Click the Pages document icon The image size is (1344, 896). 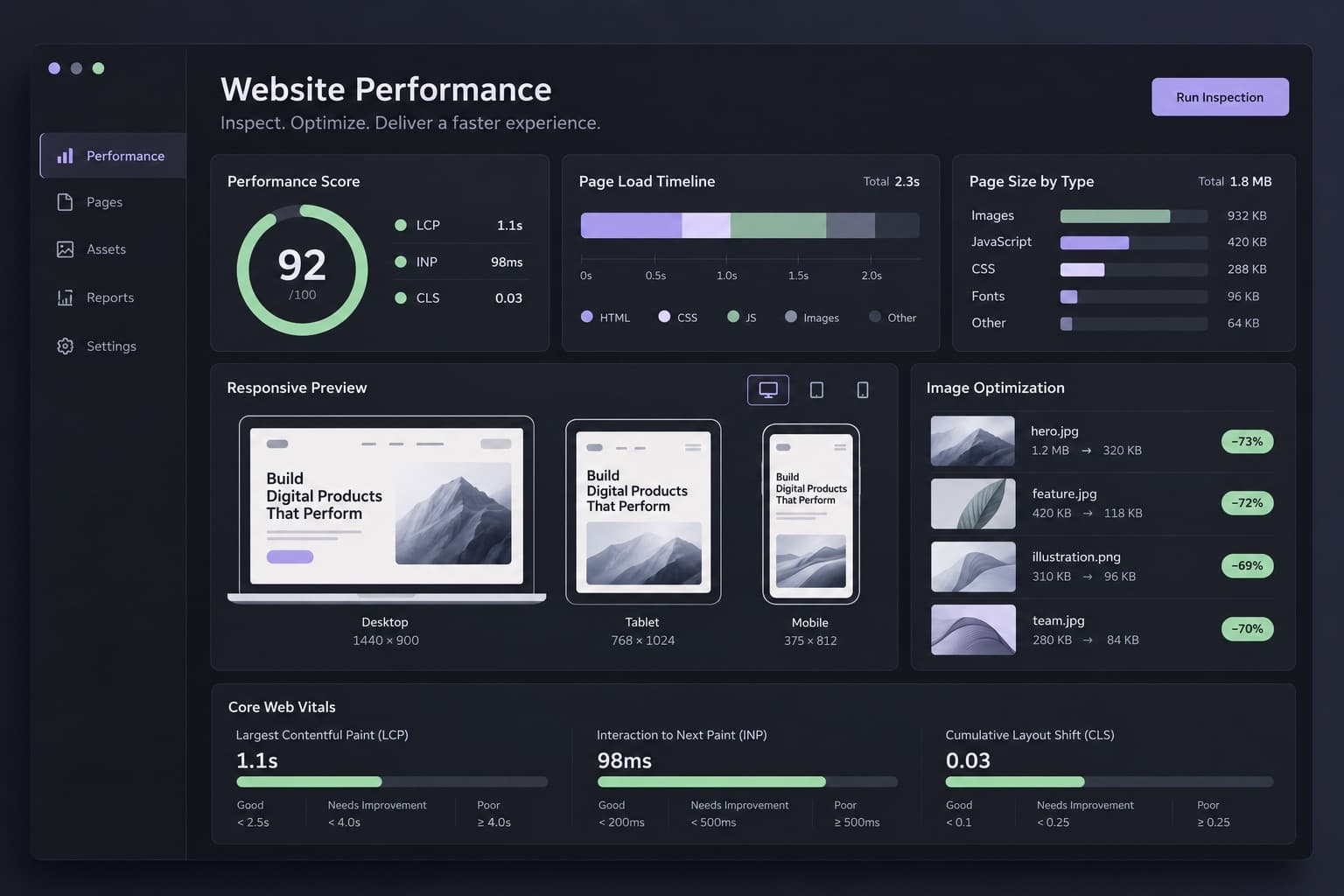[65, 202]
